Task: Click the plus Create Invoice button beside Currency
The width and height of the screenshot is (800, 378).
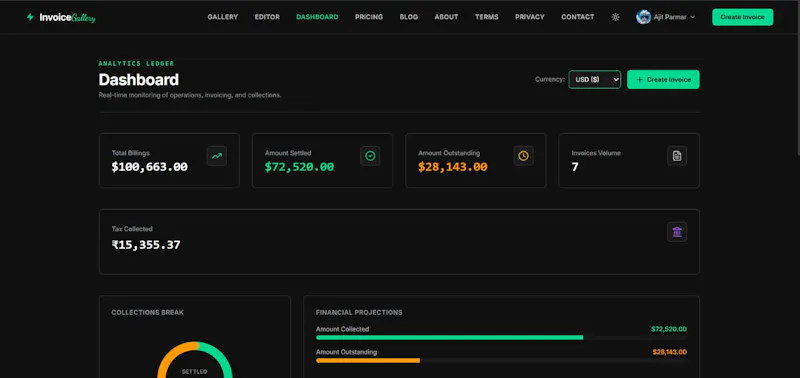Action: pos(663,80)
